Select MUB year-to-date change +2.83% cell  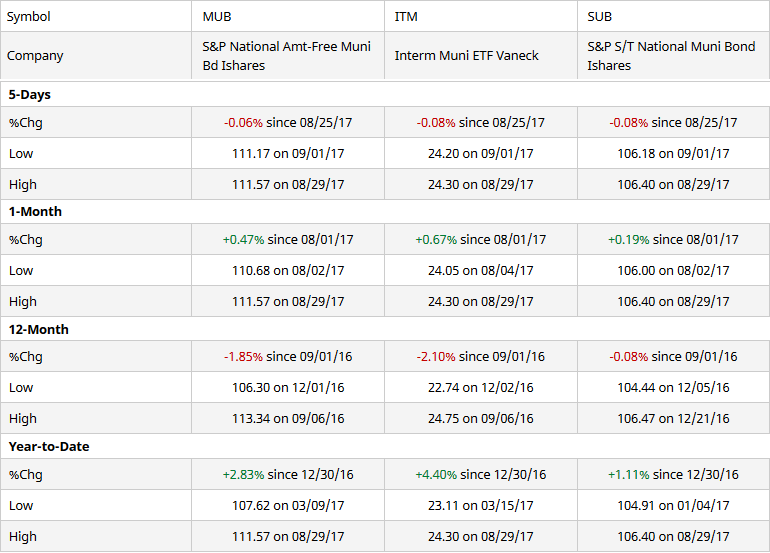coord(288,474)
